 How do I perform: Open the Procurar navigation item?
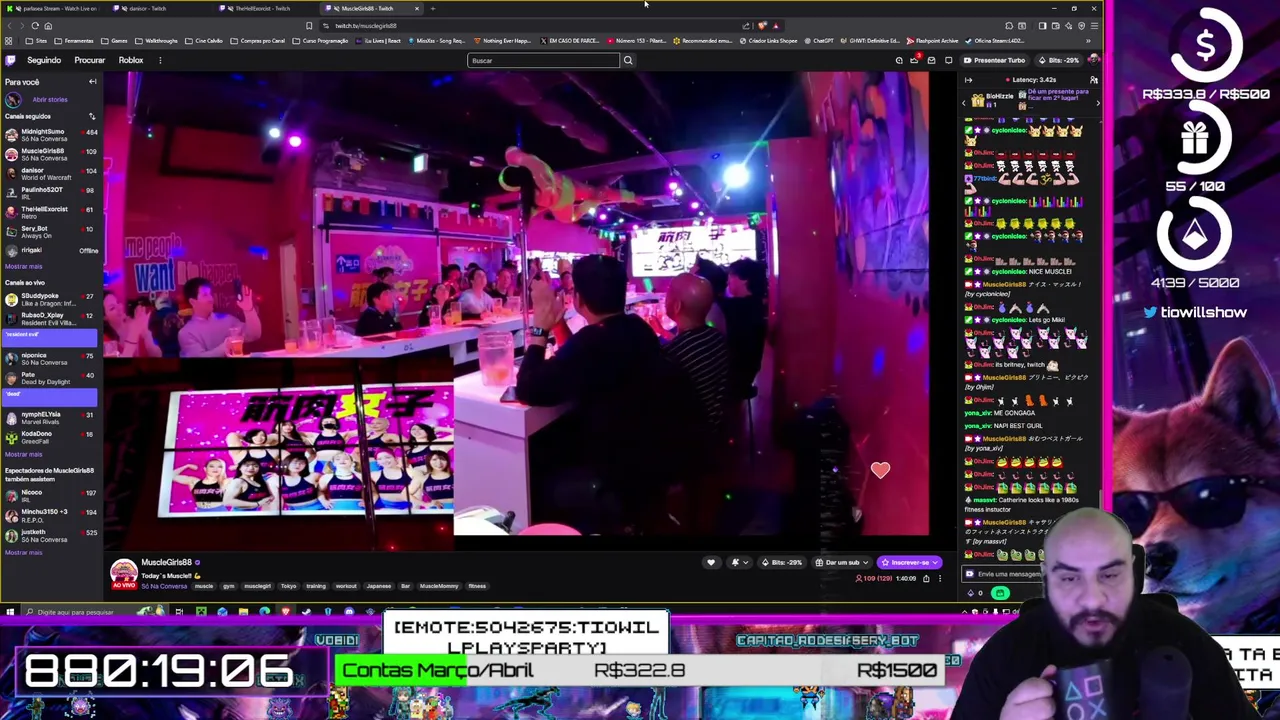(x=89, y=60)
